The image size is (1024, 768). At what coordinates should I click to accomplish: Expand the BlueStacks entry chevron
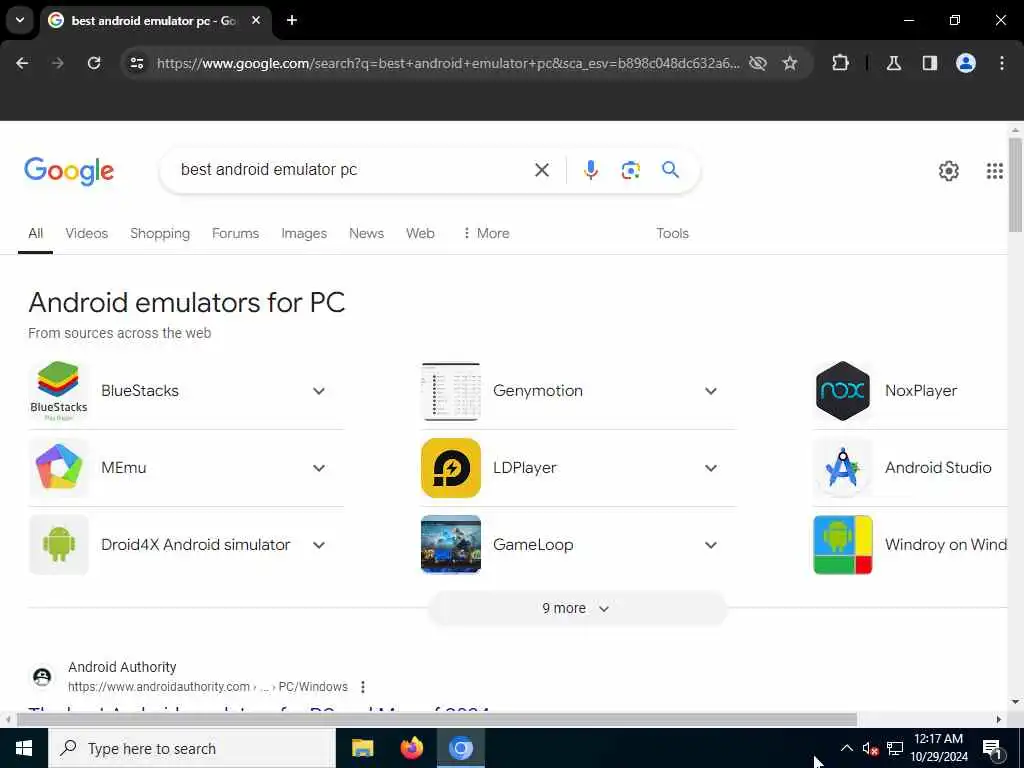319,391
